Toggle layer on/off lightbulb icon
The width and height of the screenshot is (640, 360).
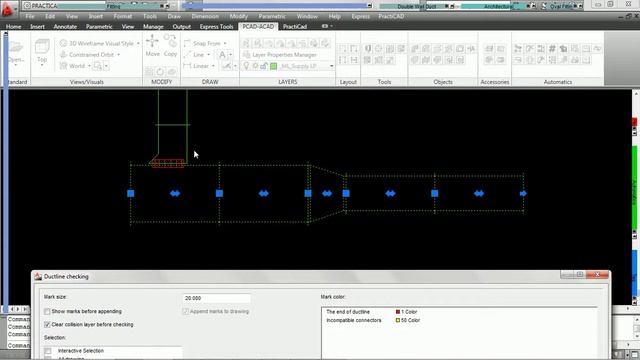tap(246, 66)
